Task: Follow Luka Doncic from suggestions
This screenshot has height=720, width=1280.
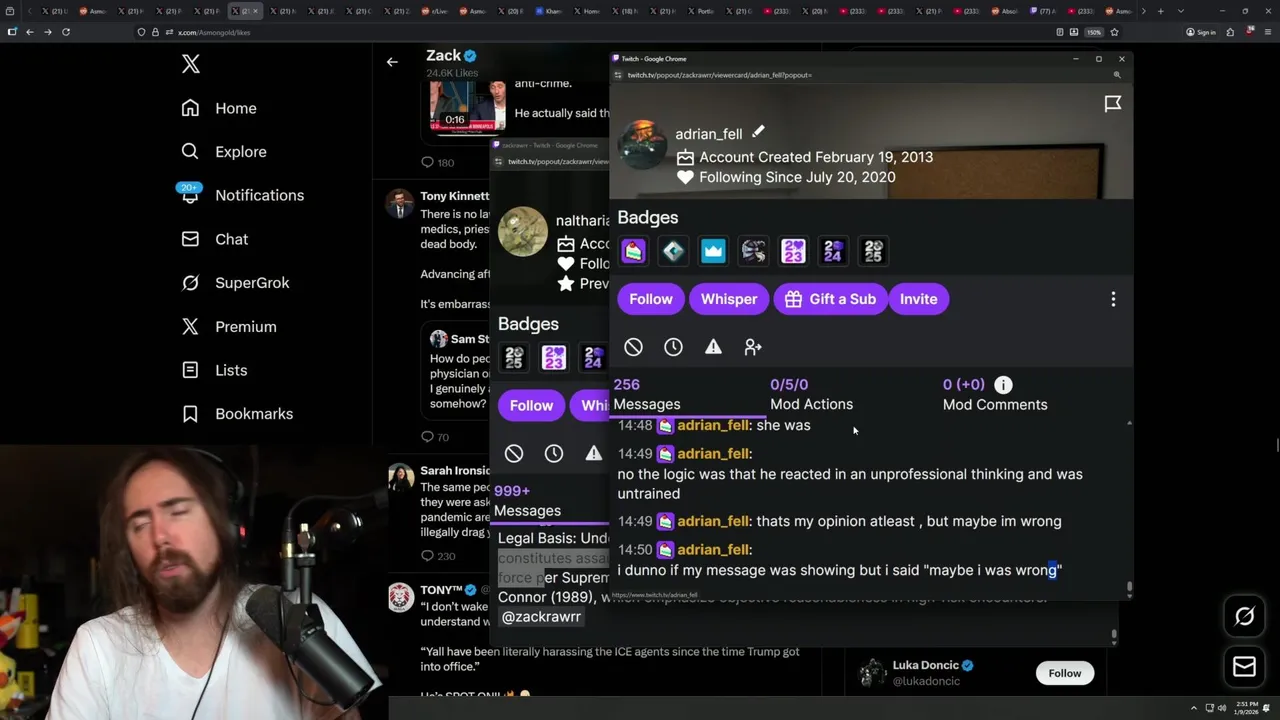Action: [x=1065, y=673]
